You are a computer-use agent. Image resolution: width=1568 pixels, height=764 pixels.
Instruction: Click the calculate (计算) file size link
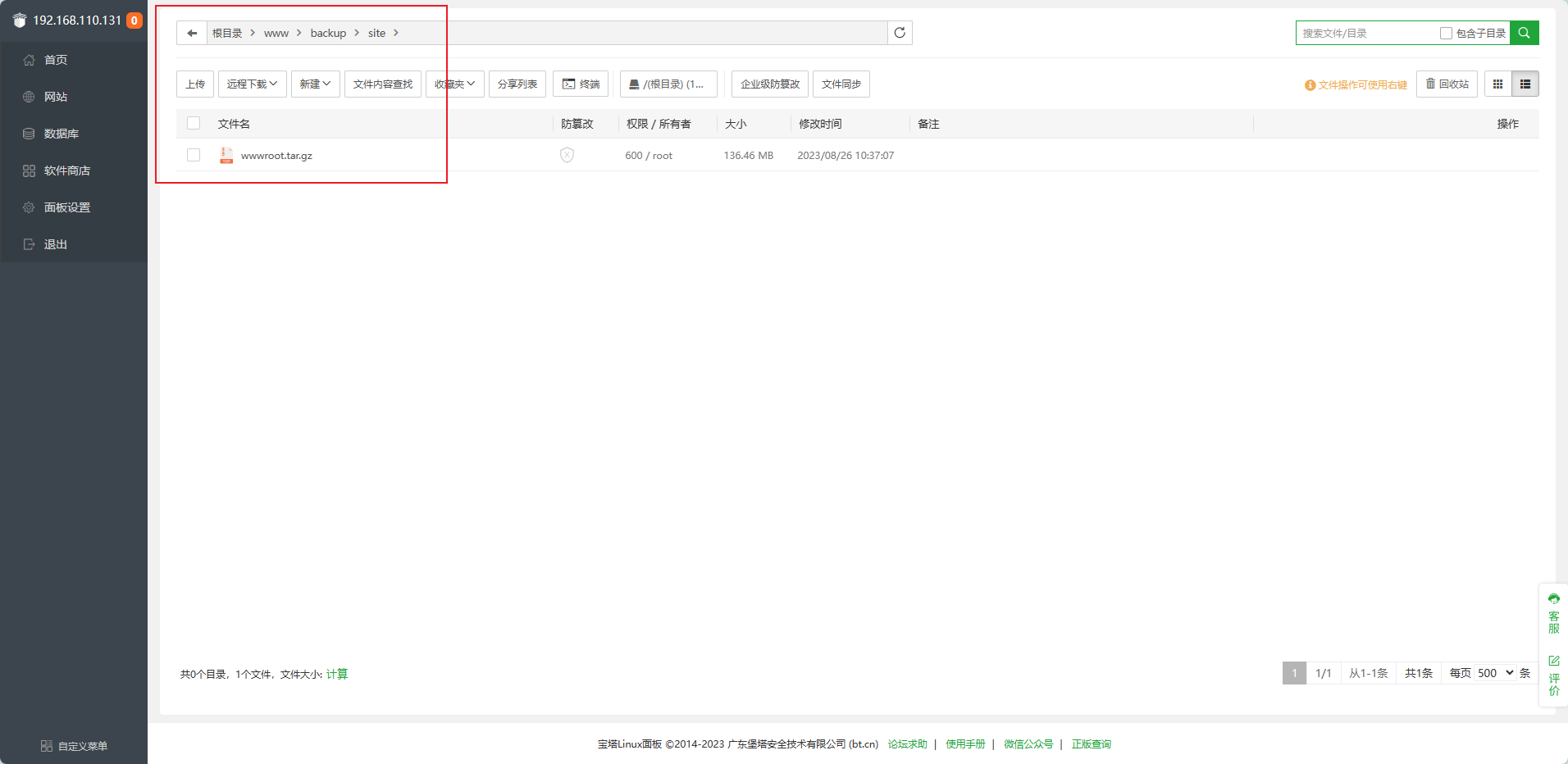click(x=337, y=675)
